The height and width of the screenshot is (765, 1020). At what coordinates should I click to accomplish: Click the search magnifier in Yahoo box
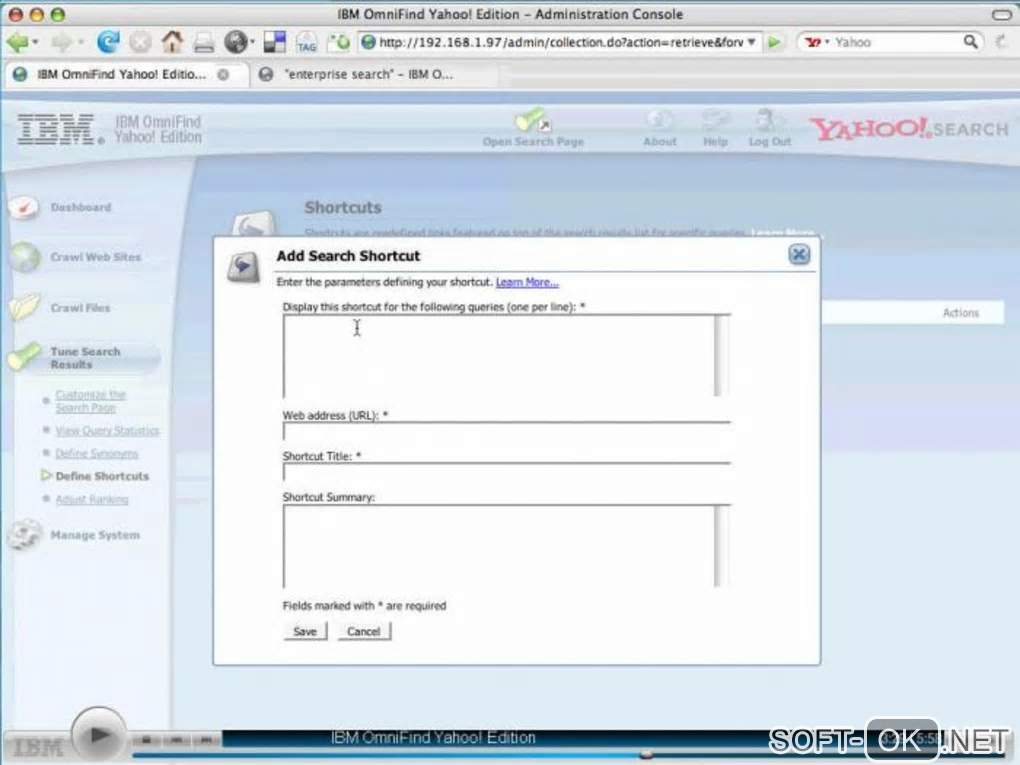pos(970,42)
